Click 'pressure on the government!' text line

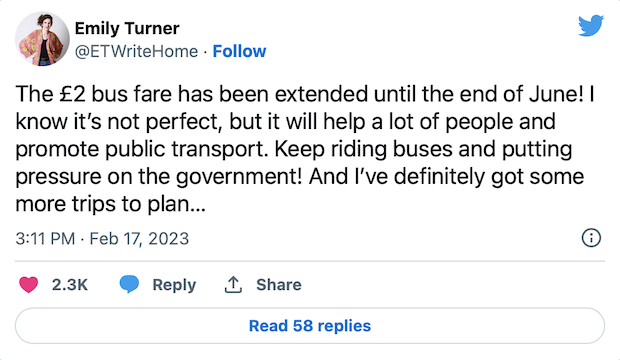(x=159, y=177)
